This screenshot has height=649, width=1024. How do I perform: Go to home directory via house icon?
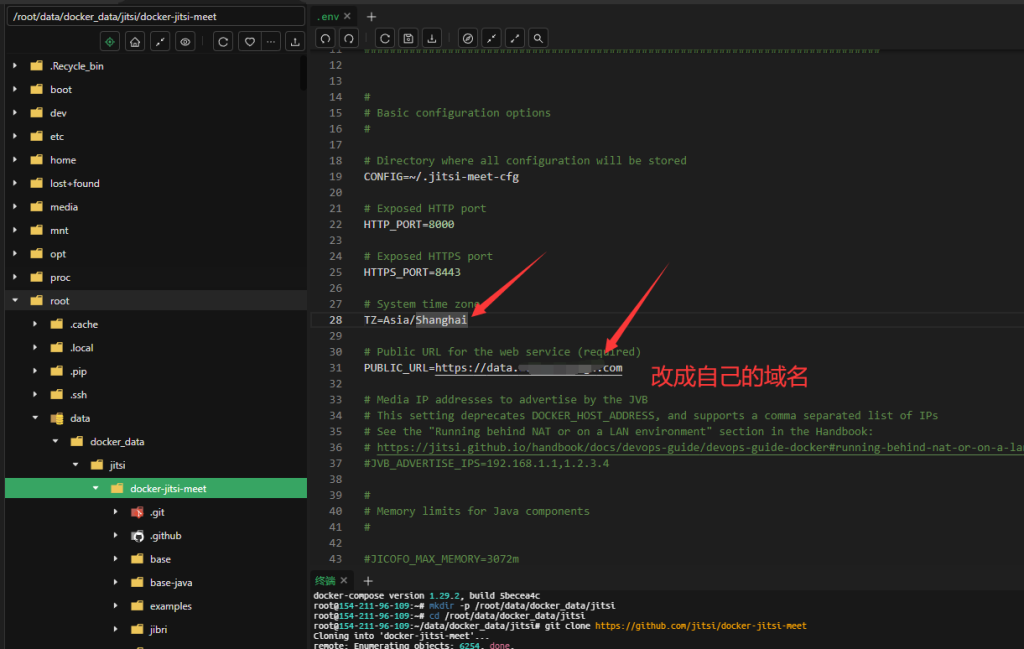[135, 41]
